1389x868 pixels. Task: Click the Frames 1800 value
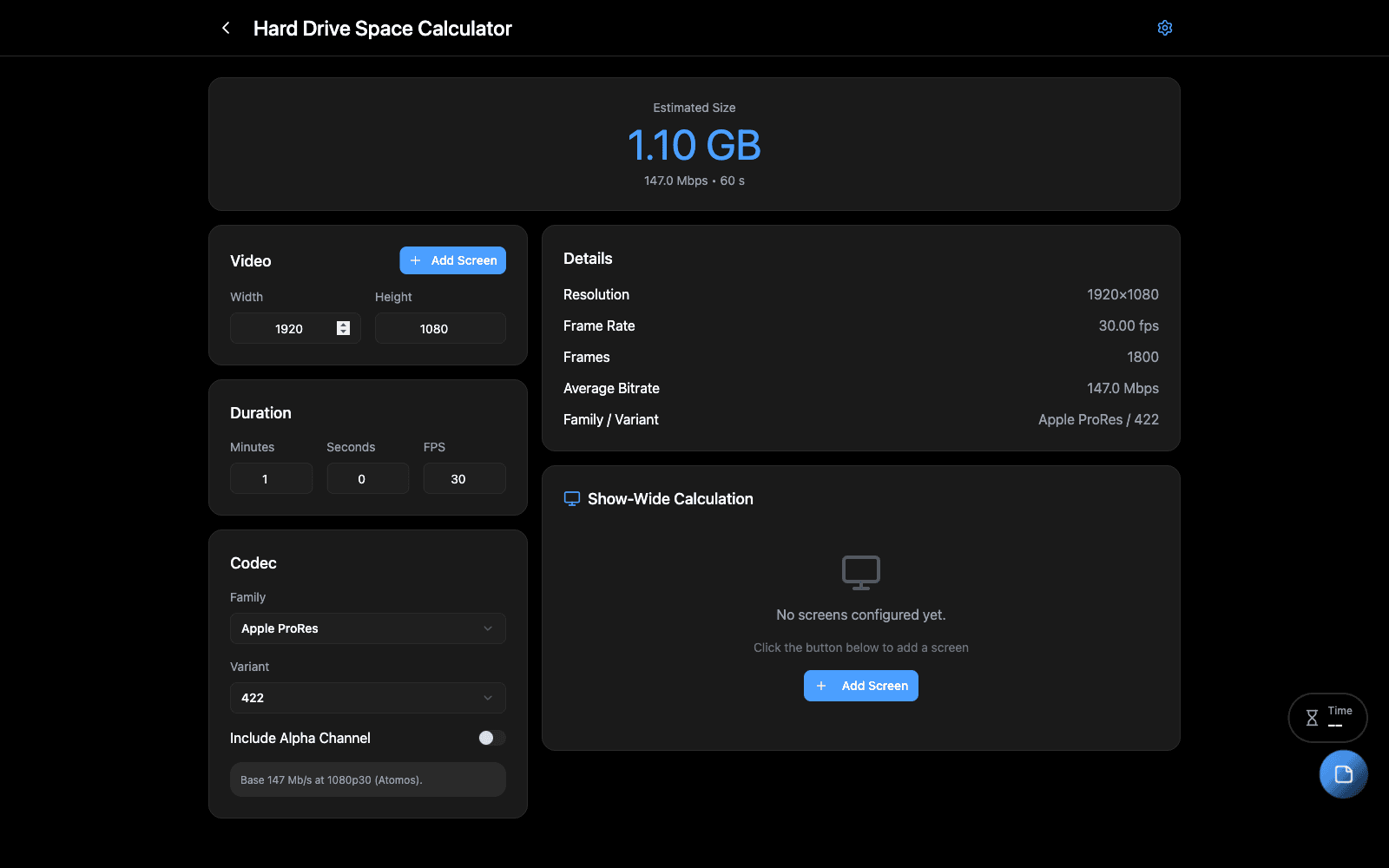pos(1142,357)
